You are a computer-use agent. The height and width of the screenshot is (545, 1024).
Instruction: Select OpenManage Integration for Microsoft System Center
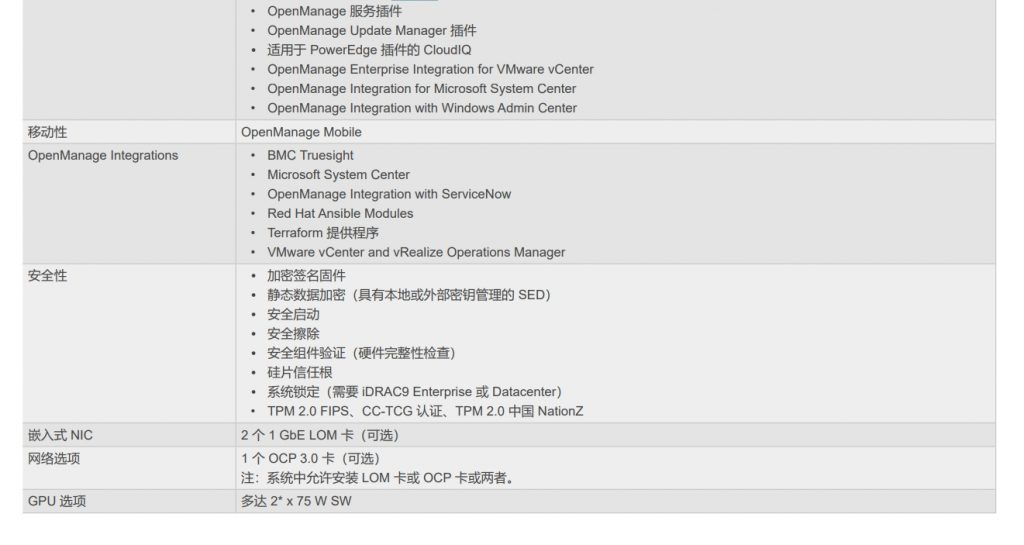pos(421,89)
